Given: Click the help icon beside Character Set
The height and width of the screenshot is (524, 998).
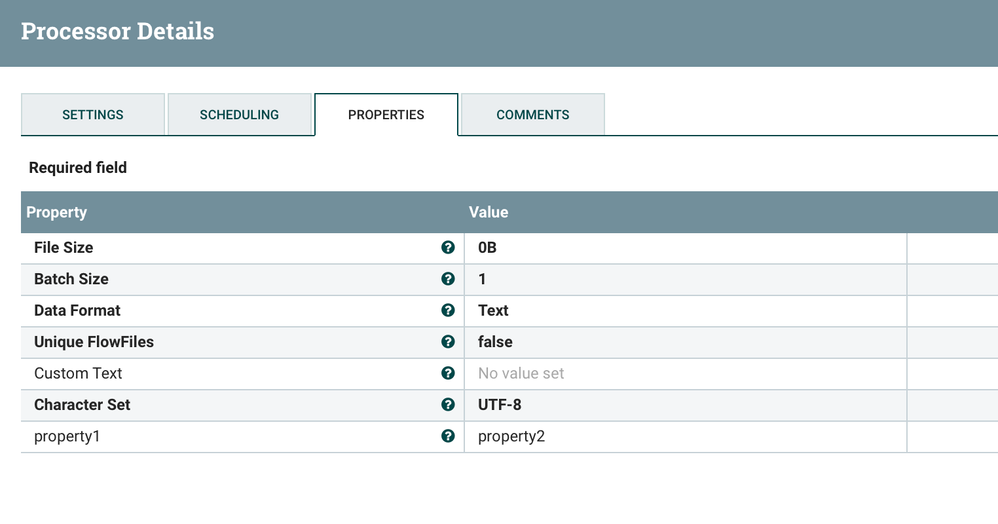Looking at the screenshot, I should 448,405.
